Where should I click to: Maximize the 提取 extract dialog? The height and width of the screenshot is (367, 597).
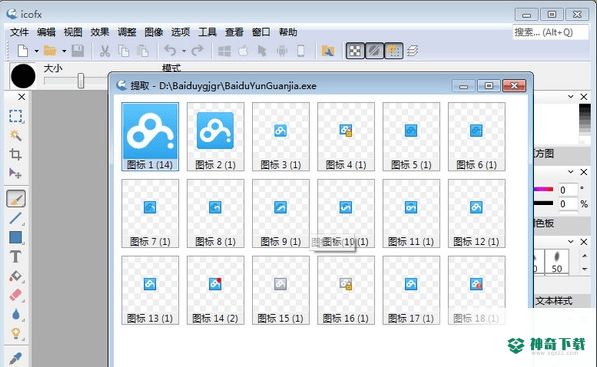click(489, 86)
